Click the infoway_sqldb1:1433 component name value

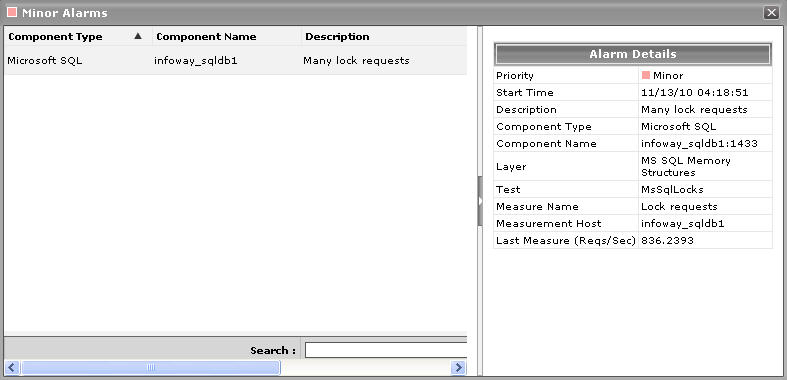699,144
